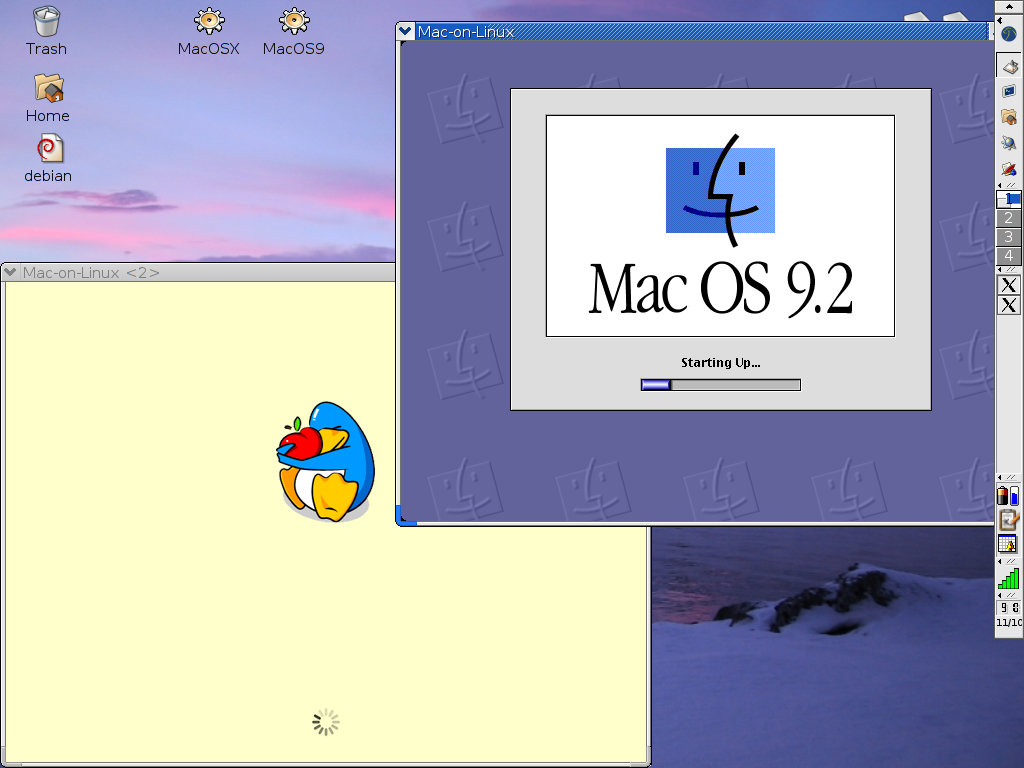Viewport: 1024px width, 768px height.
Task: Select the upper X window icon in panel
Action: (x=1009, y=285)
